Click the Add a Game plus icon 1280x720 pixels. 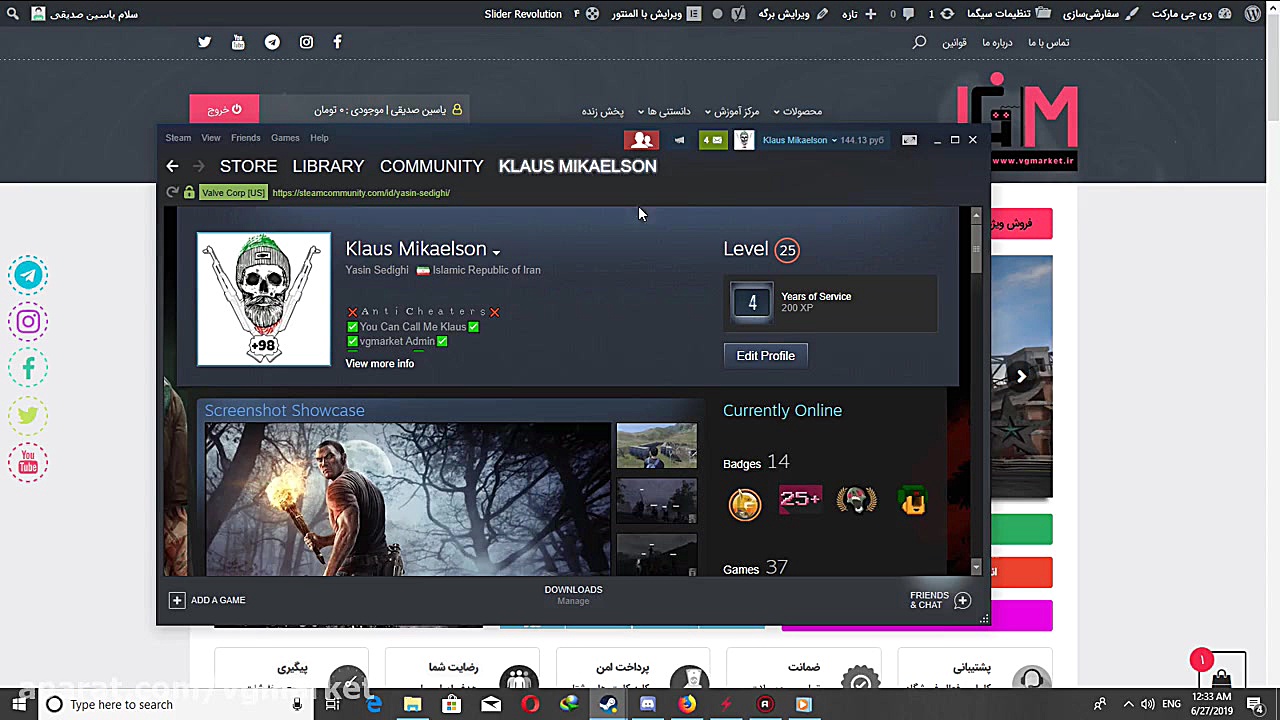177,600
